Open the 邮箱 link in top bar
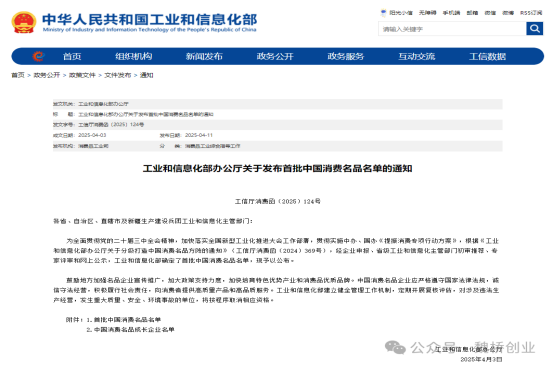Image resolution: width=553 pixels, height=366 pixels. [472, 13]
